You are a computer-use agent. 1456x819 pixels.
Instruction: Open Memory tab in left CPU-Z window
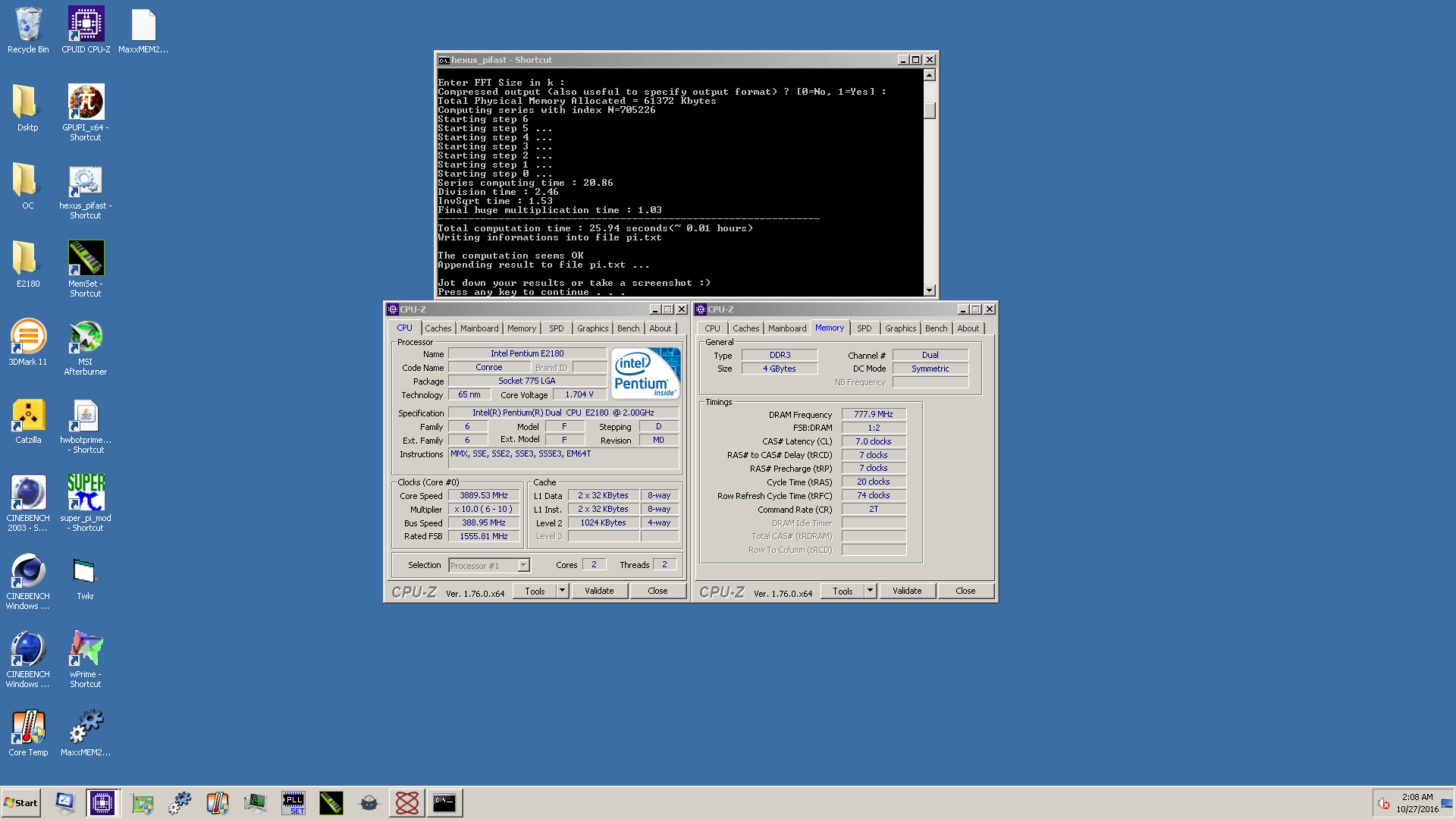click(x=522, y=328)
